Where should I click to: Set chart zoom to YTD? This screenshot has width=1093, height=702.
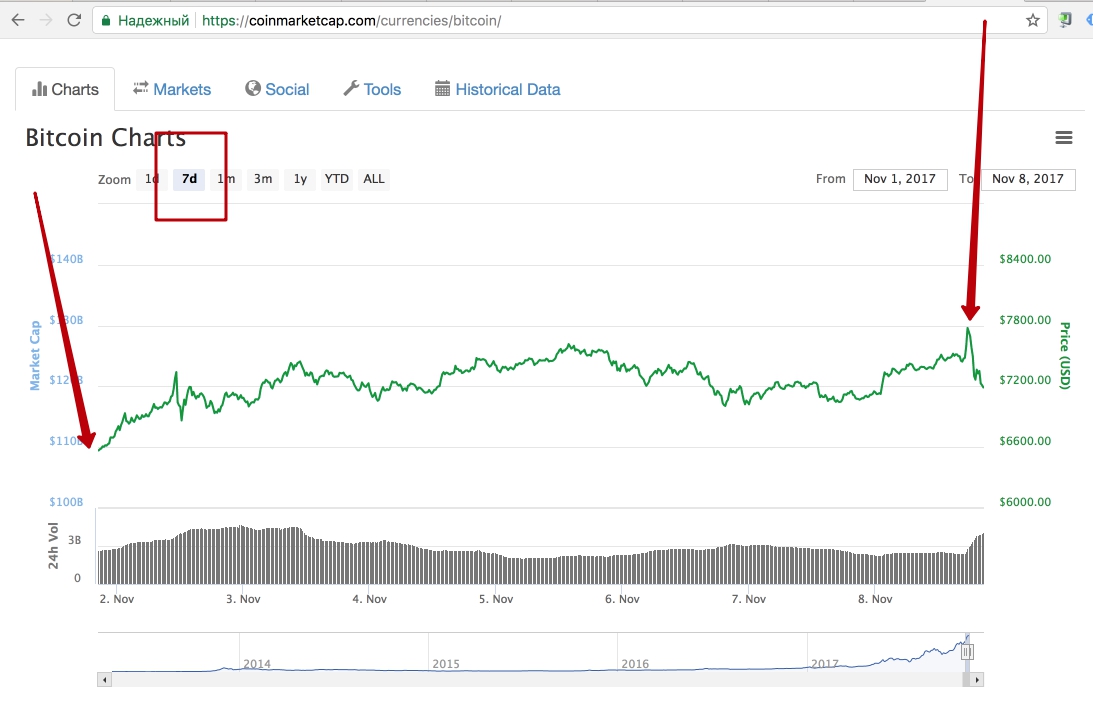coord(337,179)
